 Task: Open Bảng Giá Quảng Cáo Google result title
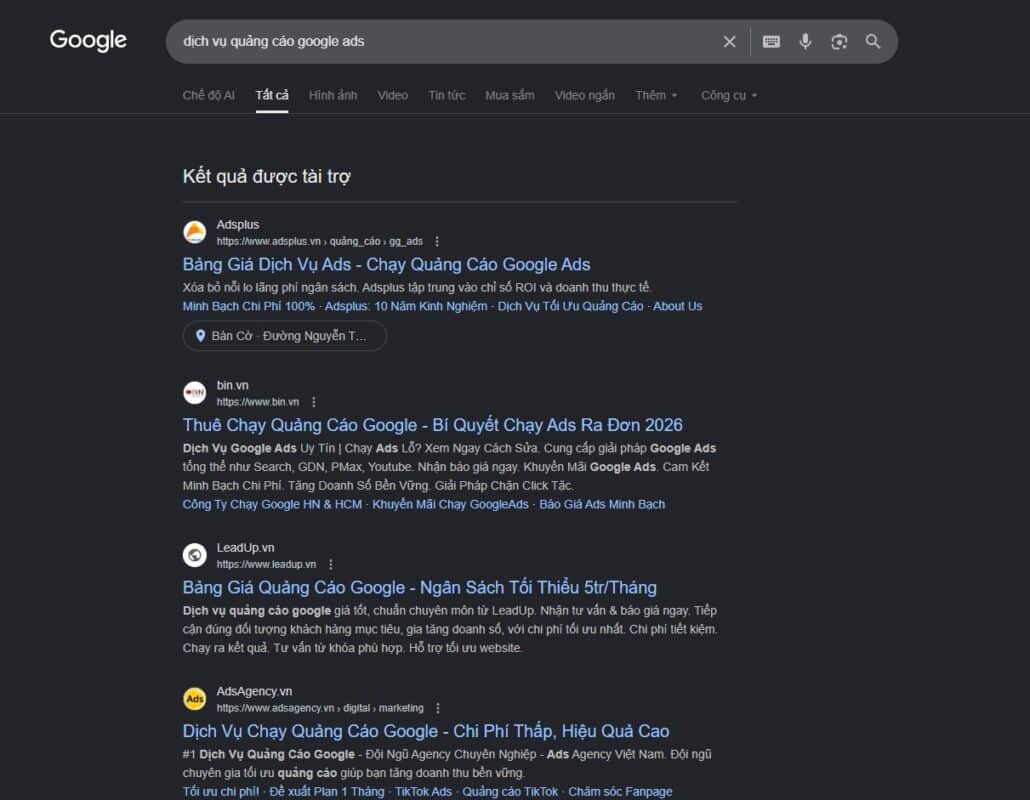click(x=420, y=587)
